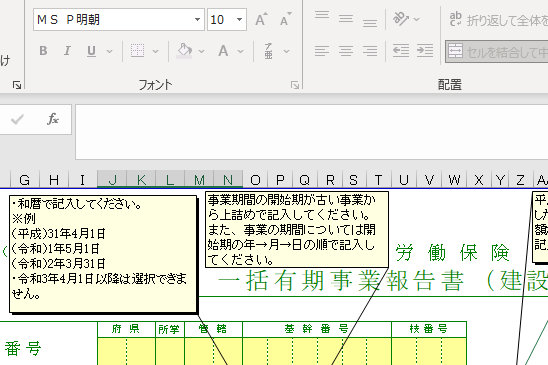Decrease indent
This screenshot has width=548, height=365.
(x=401, y=51)
